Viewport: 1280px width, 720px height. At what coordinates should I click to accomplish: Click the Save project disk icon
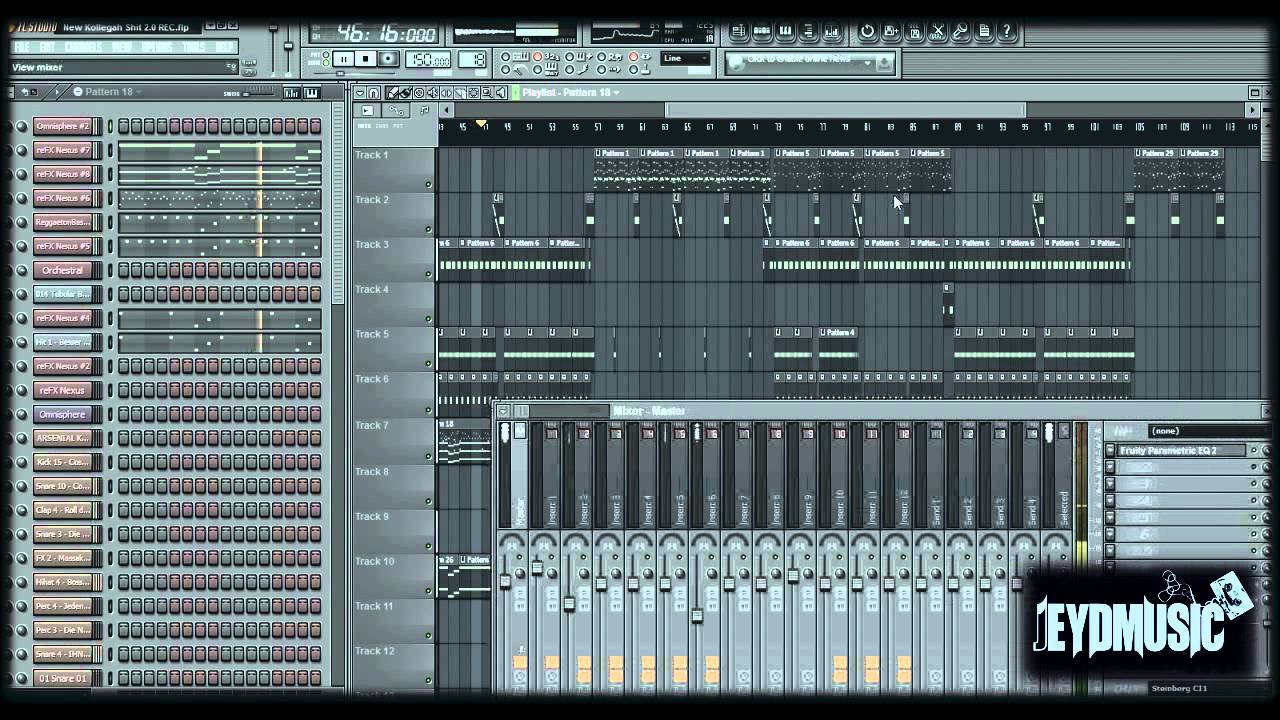914,30
